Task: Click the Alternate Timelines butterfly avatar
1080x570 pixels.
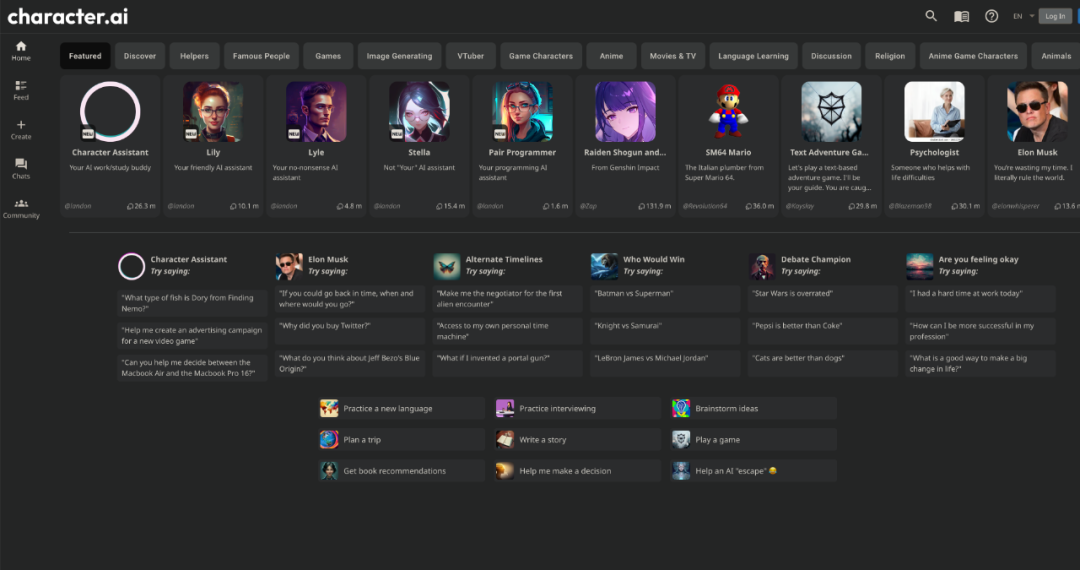Action: 446,266
